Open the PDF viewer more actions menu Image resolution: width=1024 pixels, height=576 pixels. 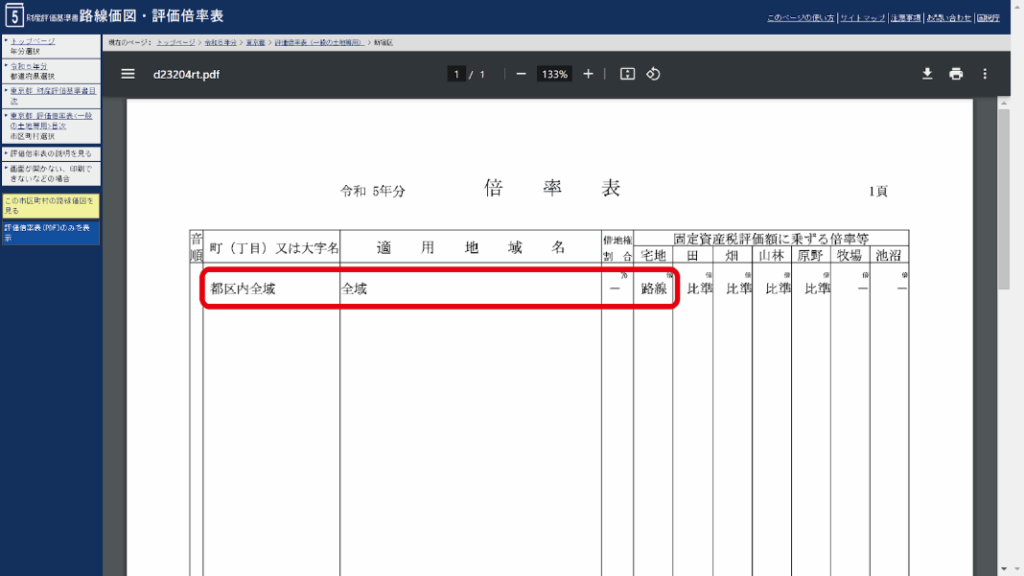985,74
